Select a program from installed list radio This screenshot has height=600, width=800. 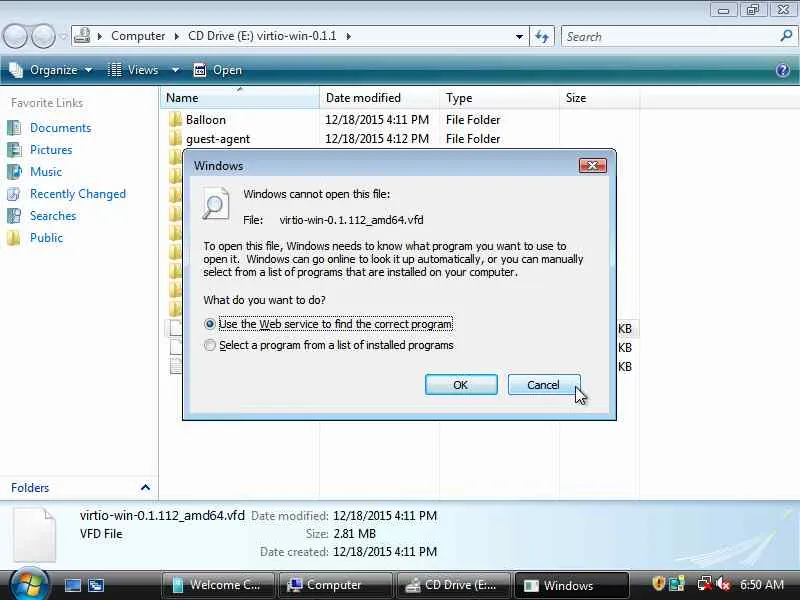(210, 345)
